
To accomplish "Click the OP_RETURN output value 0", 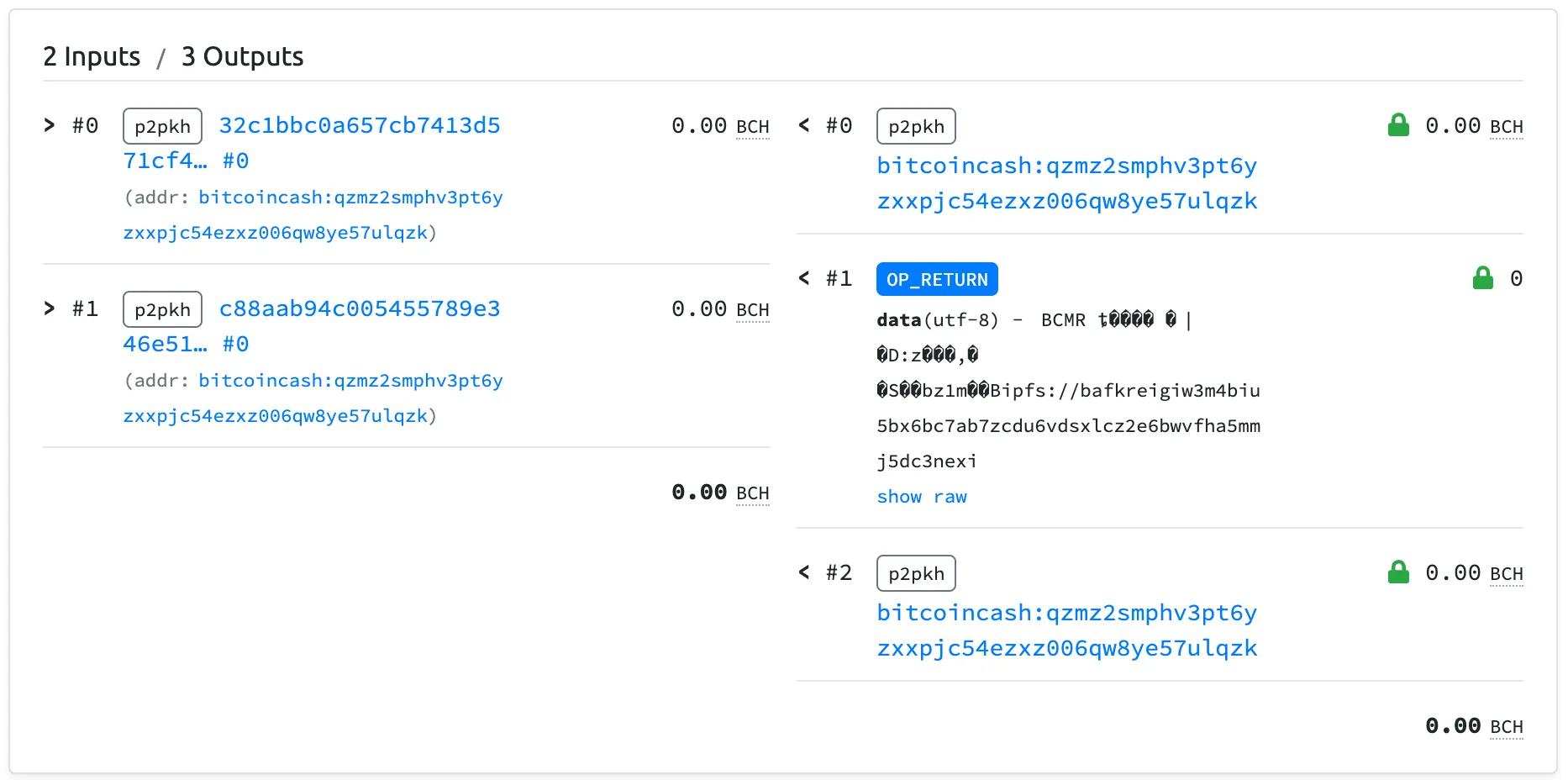I will pos(1516,278).
